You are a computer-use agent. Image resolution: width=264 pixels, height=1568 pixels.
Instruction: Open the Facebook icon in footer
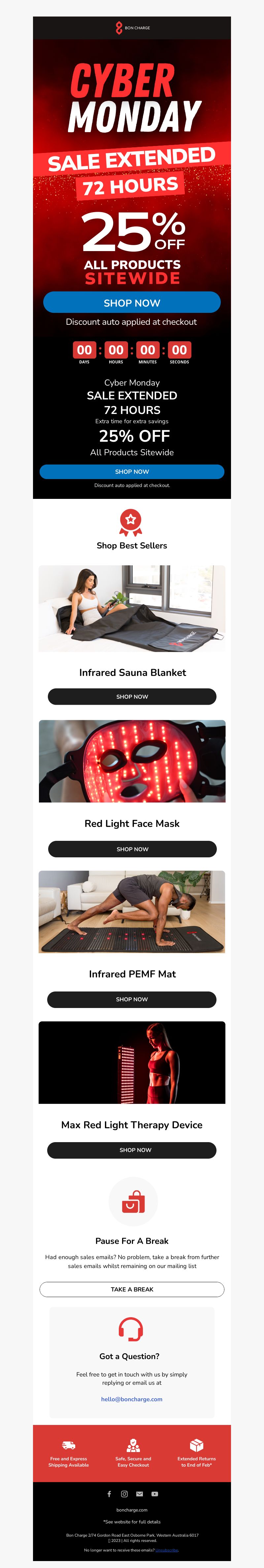click(x=109, y=1493)
